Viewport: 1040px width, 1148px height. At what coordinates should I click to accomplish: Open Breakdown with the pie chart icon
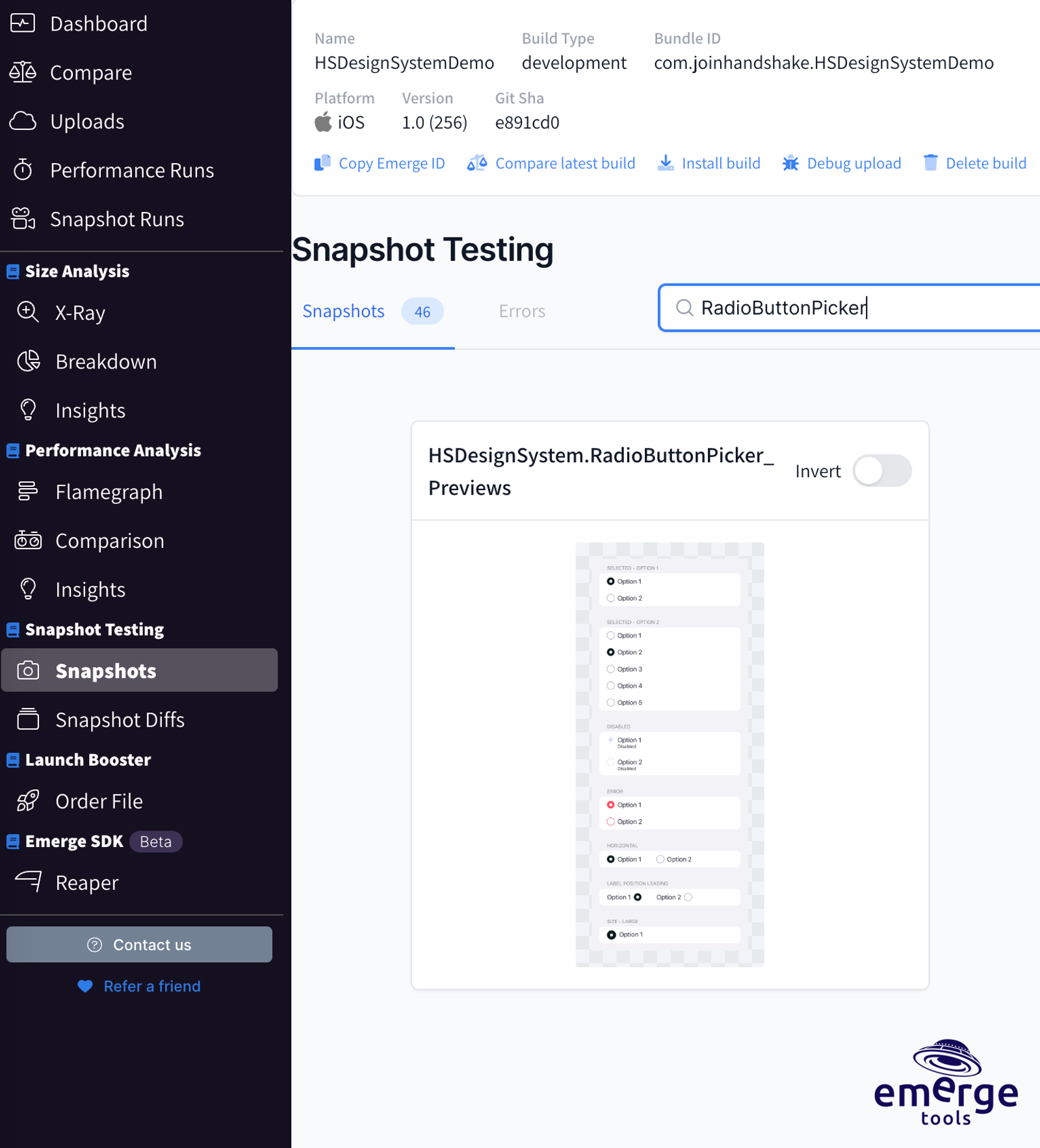coord(27,361)
